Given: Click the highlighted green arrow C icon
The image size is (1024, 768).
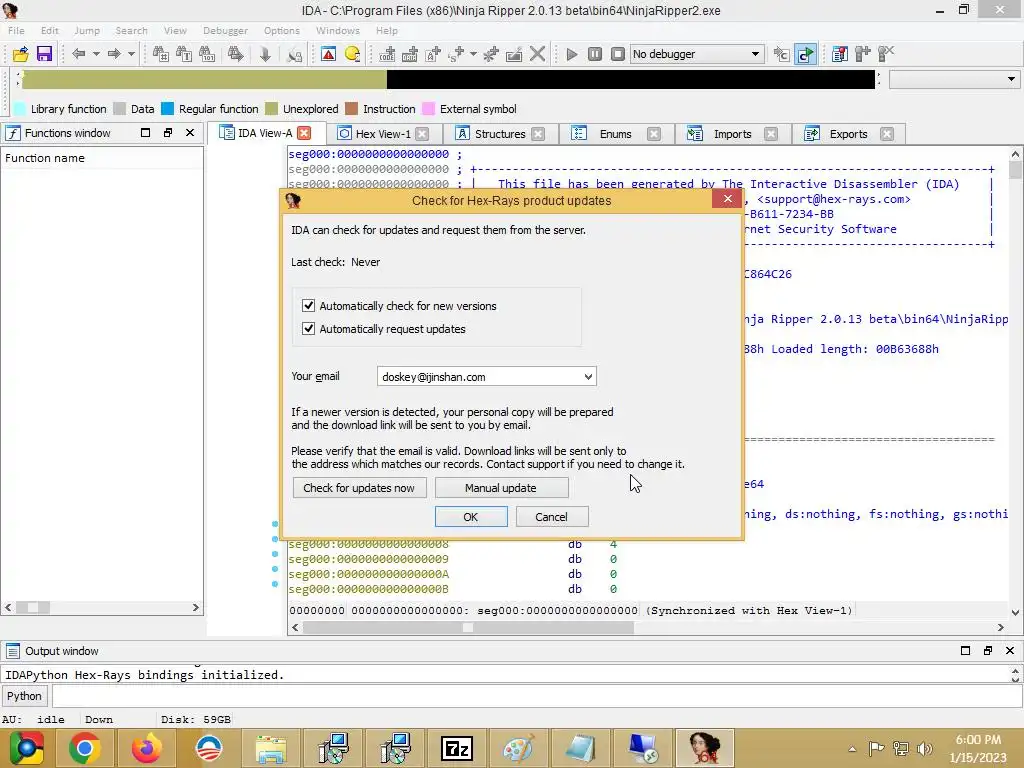Looking at the screenshot, I should click(805, 54).
